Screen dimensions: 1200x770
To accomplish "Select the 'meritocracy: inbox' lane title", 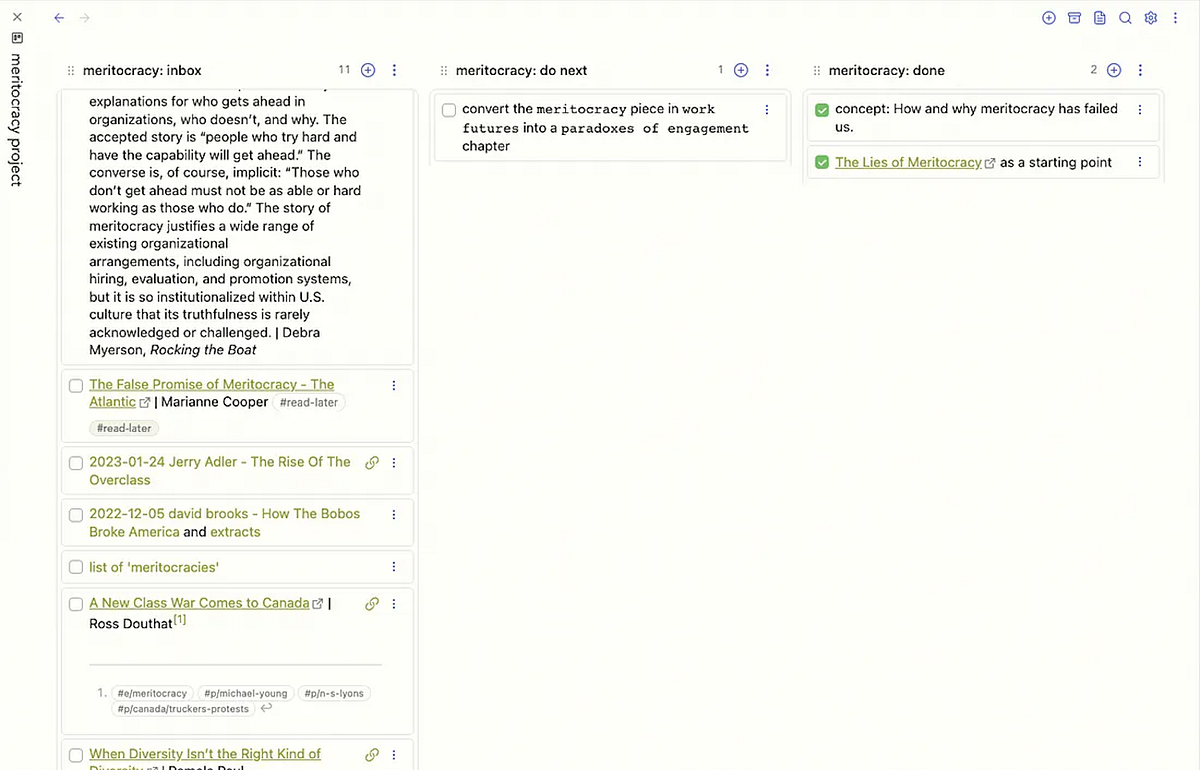I will 142,71.
